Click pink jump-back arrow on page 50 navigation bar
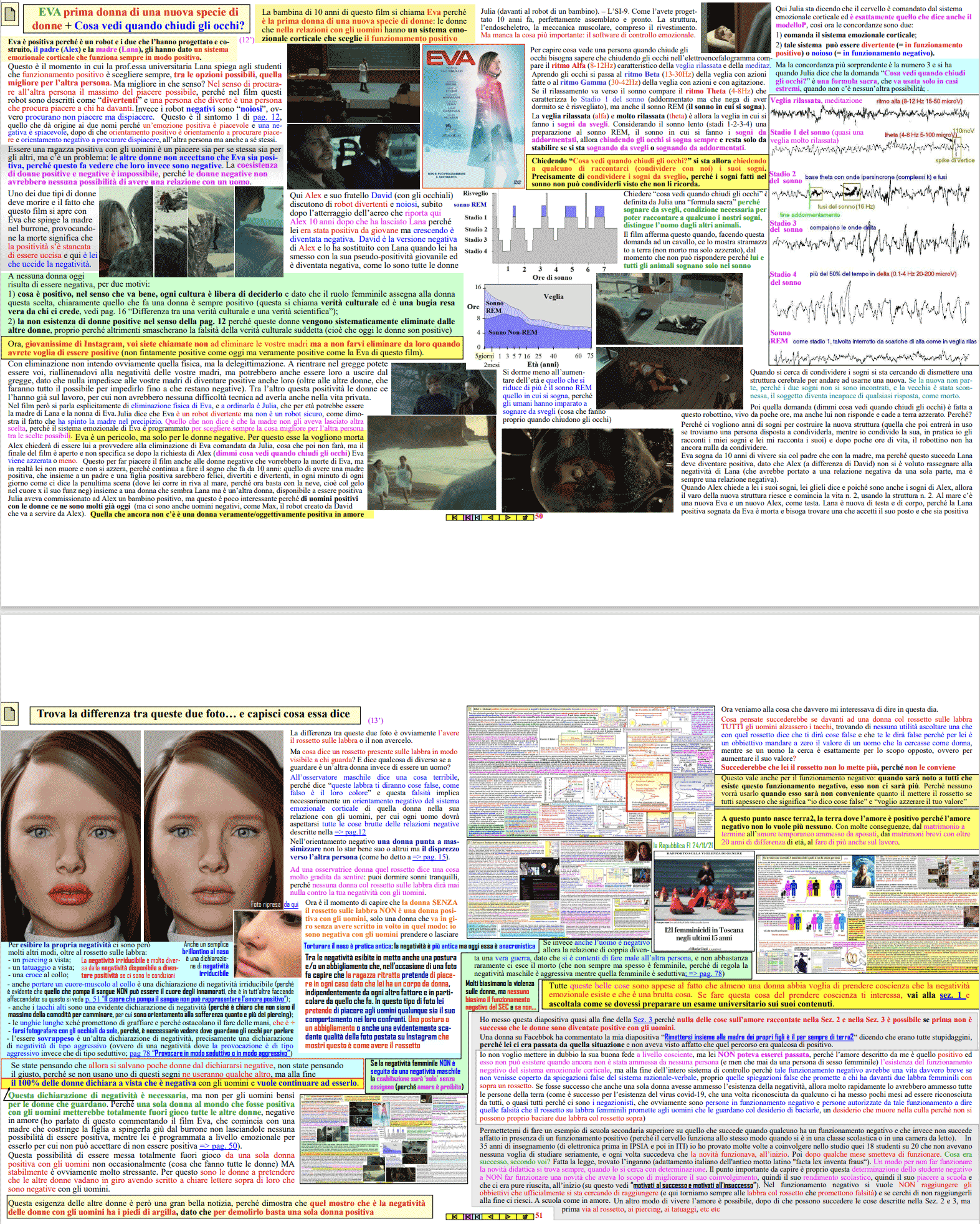Screen dimensions: 980x1224 pyautogui.click(x=468, y=517)
